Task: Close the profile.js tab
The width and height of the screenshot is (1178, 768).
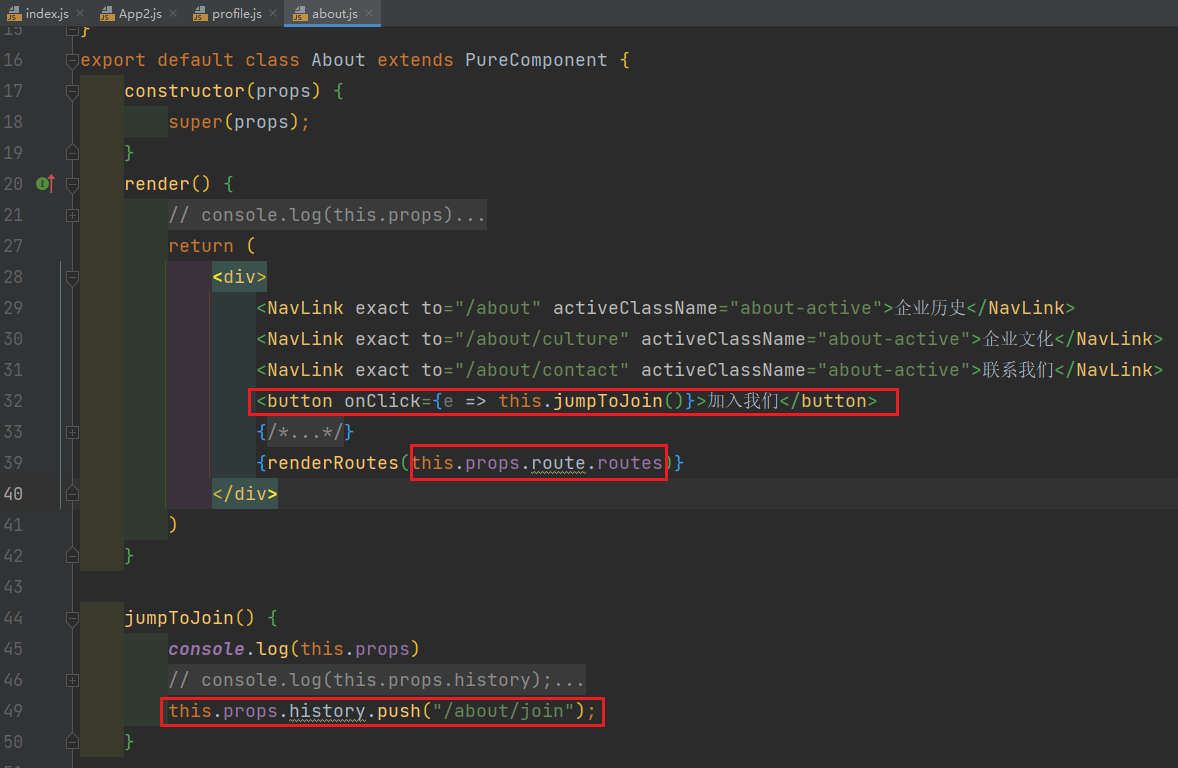Action: [x=273, y=14]
